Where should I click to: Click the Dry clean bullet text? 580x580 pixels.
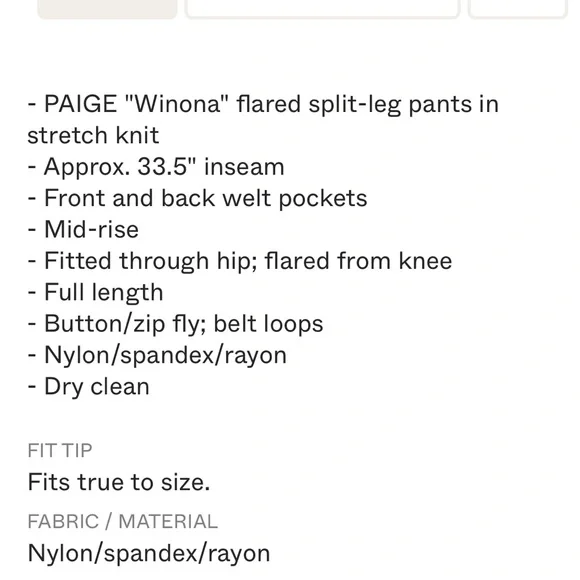88,387
